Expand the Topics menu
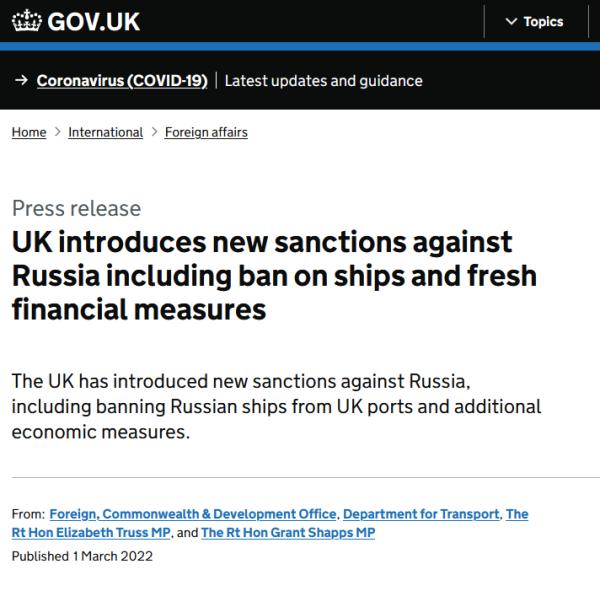Viewport: 600px width, 591px height. tap(535, 22)
